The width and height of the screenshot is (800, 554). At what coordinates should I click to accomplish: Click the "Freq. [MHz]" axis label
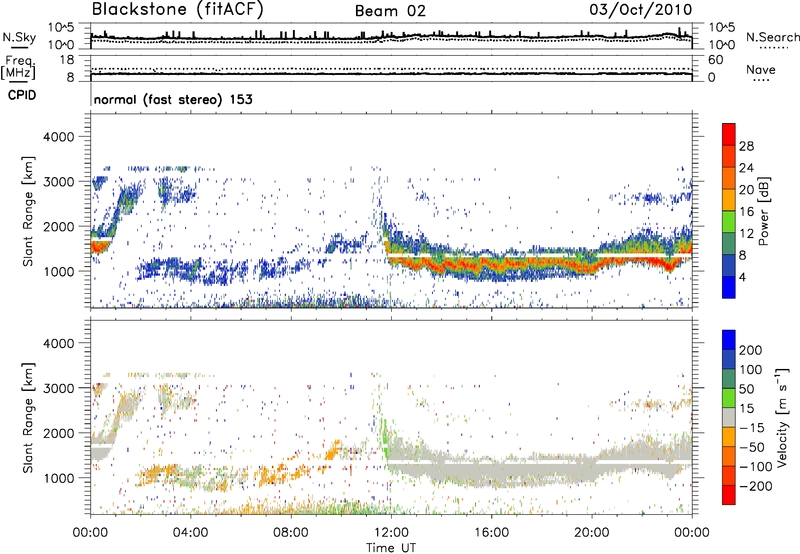pyautogui.click(x=18, y=67)
